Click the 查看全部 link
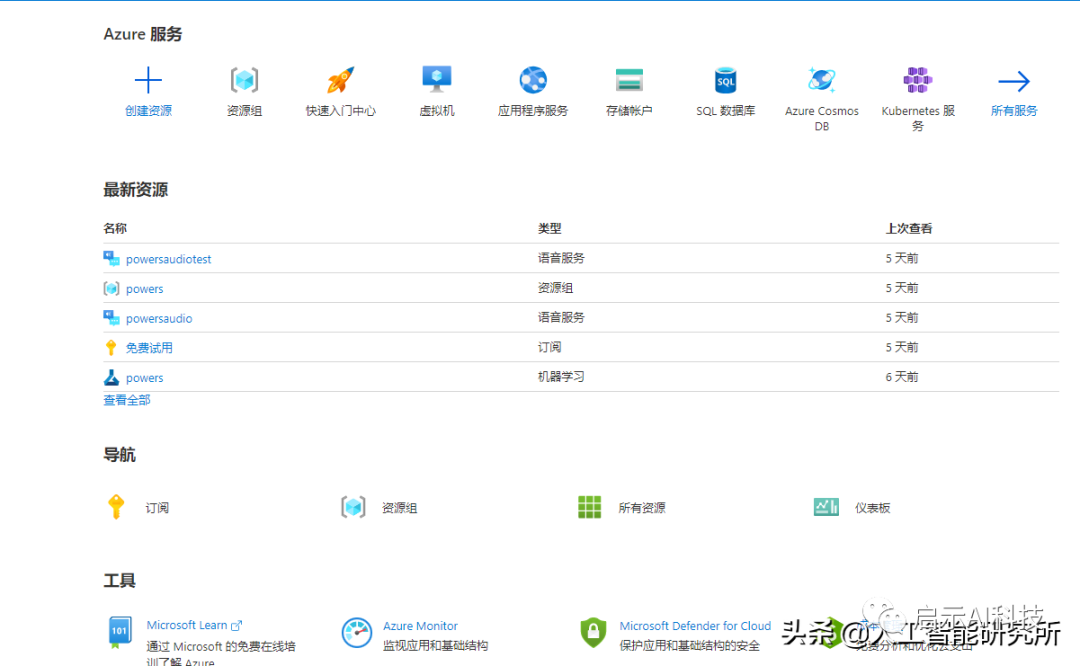Viewport: 1080px width, 666px height. click(x=127, y=400)
